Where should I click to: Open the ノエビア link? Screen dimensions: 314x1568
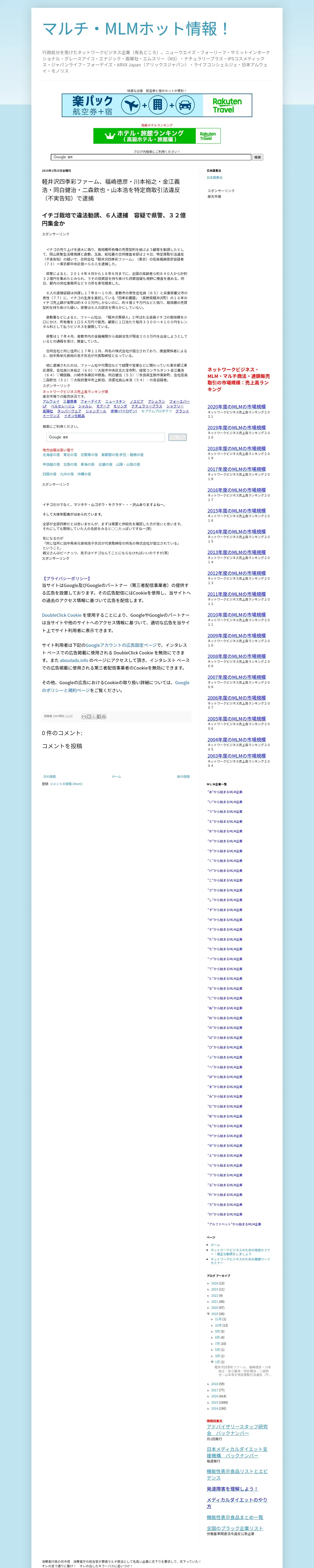(x=137, y=402)
